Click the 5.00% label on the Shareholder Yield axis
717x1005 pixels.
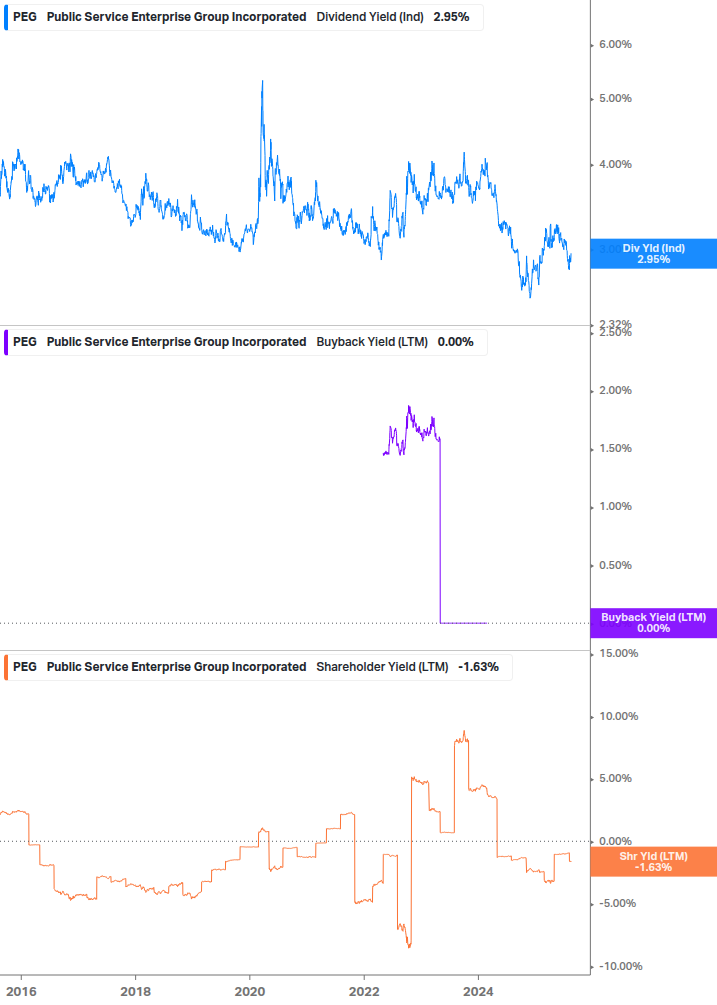coord(615,779)
